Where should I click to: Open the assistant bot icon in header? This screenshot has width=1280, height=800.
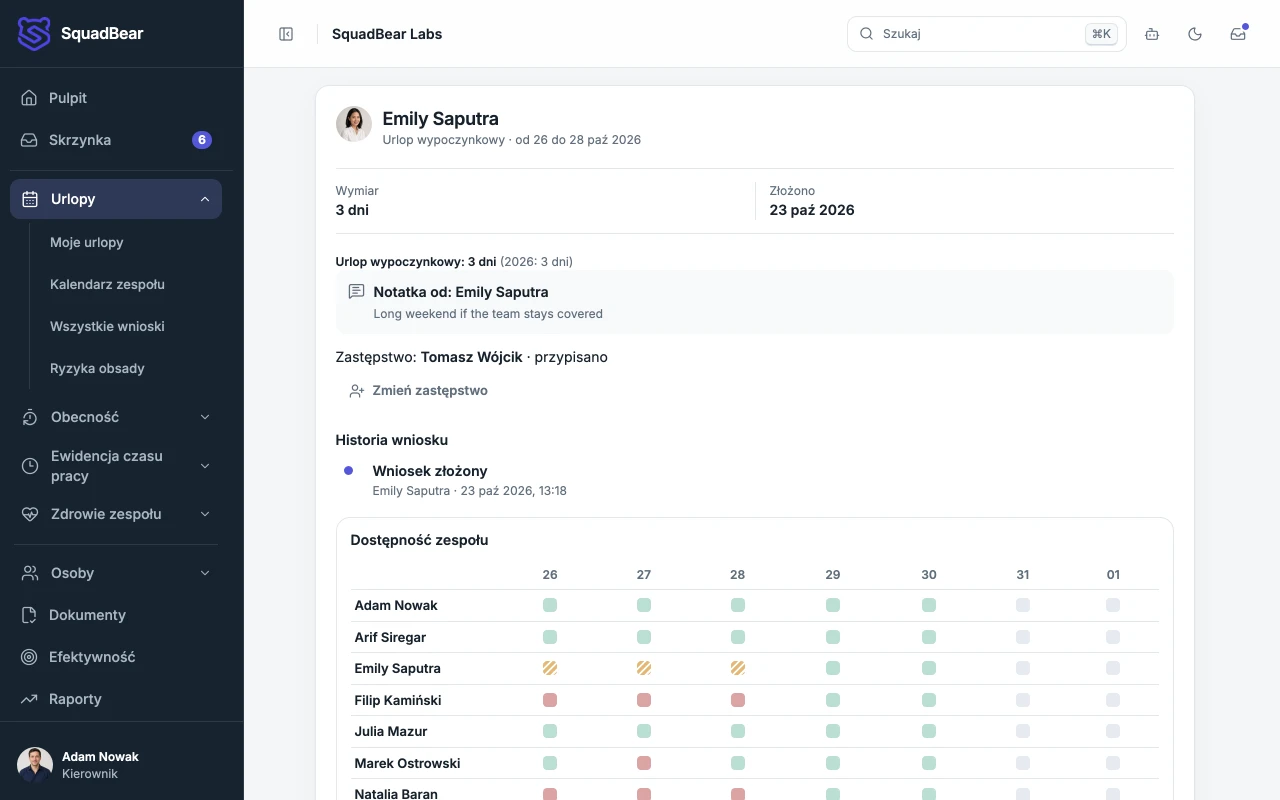(1152, 34)
